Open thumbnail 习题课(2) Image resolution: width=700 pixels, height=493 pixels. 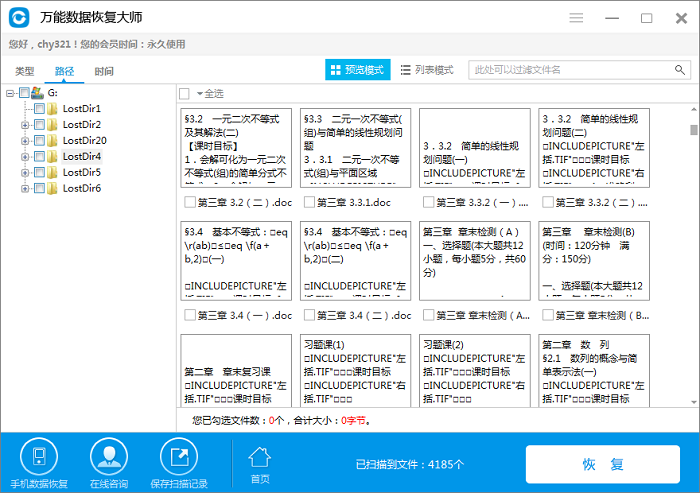475,370
